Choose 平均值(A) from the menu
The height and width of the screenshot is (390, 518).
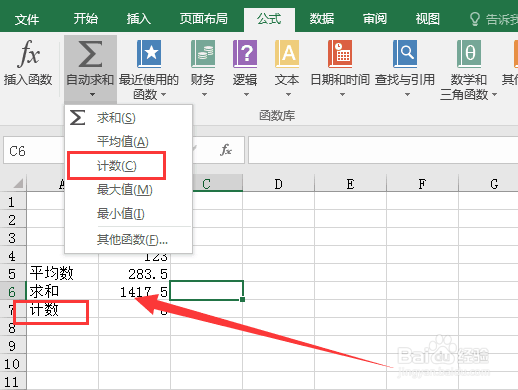tap(129, 142)
